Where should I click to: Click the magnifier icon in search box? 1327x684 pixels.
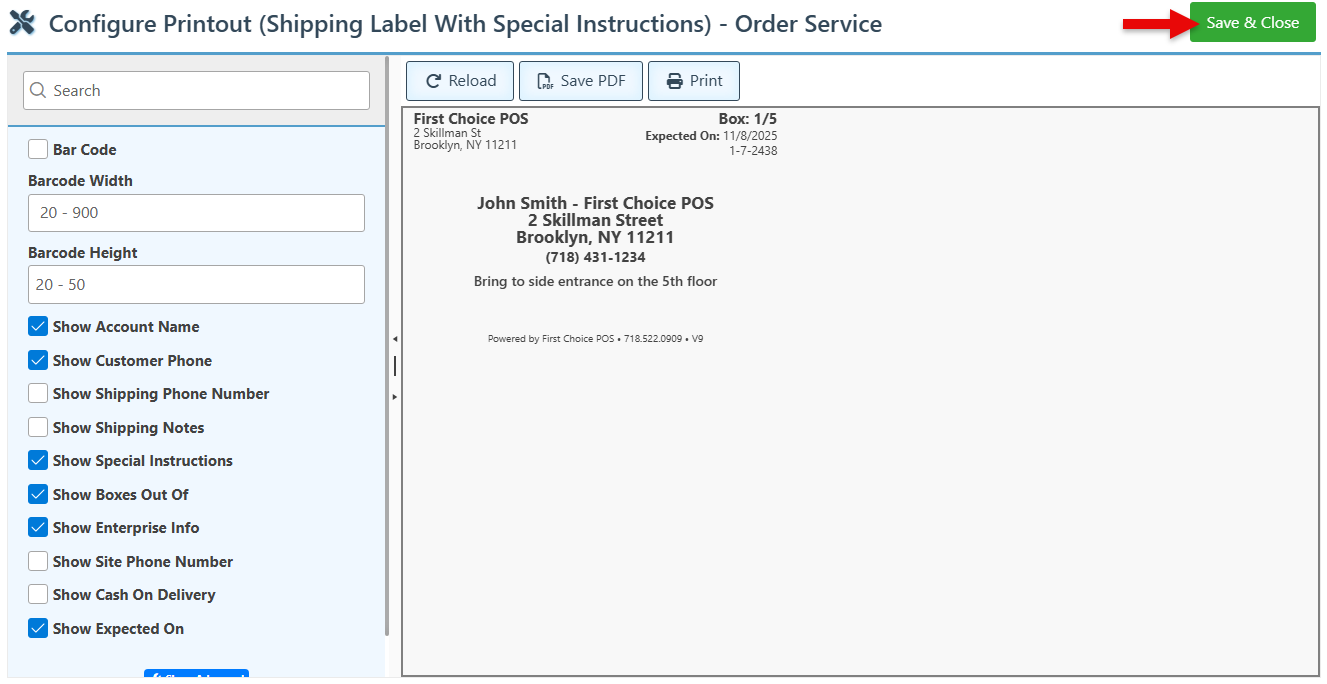[38, 91]
